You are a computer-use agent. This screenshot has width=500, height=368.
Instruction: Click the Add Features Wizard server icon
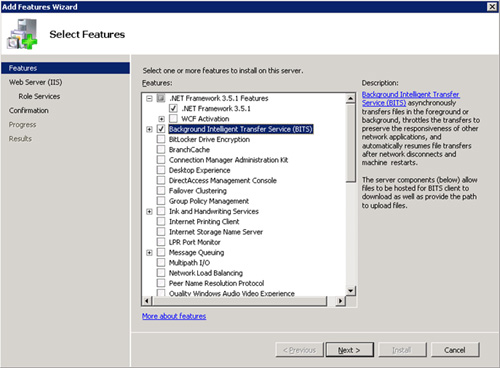point(22,34)
